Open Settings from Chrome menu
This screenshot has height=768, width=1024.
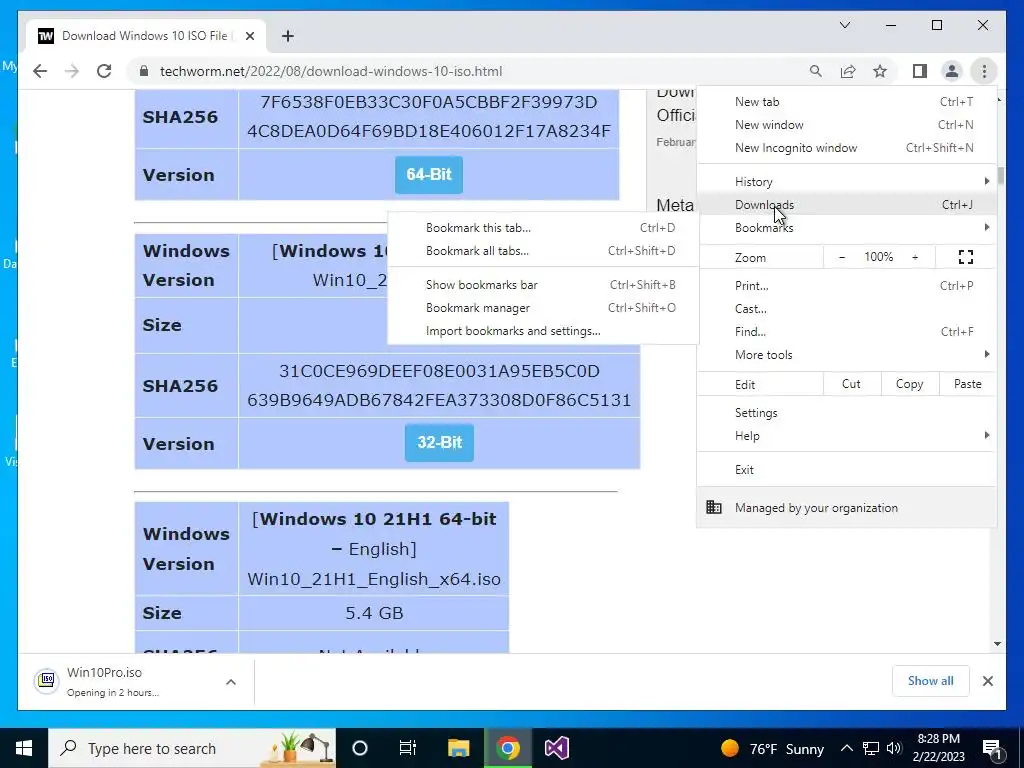[847, 413]
